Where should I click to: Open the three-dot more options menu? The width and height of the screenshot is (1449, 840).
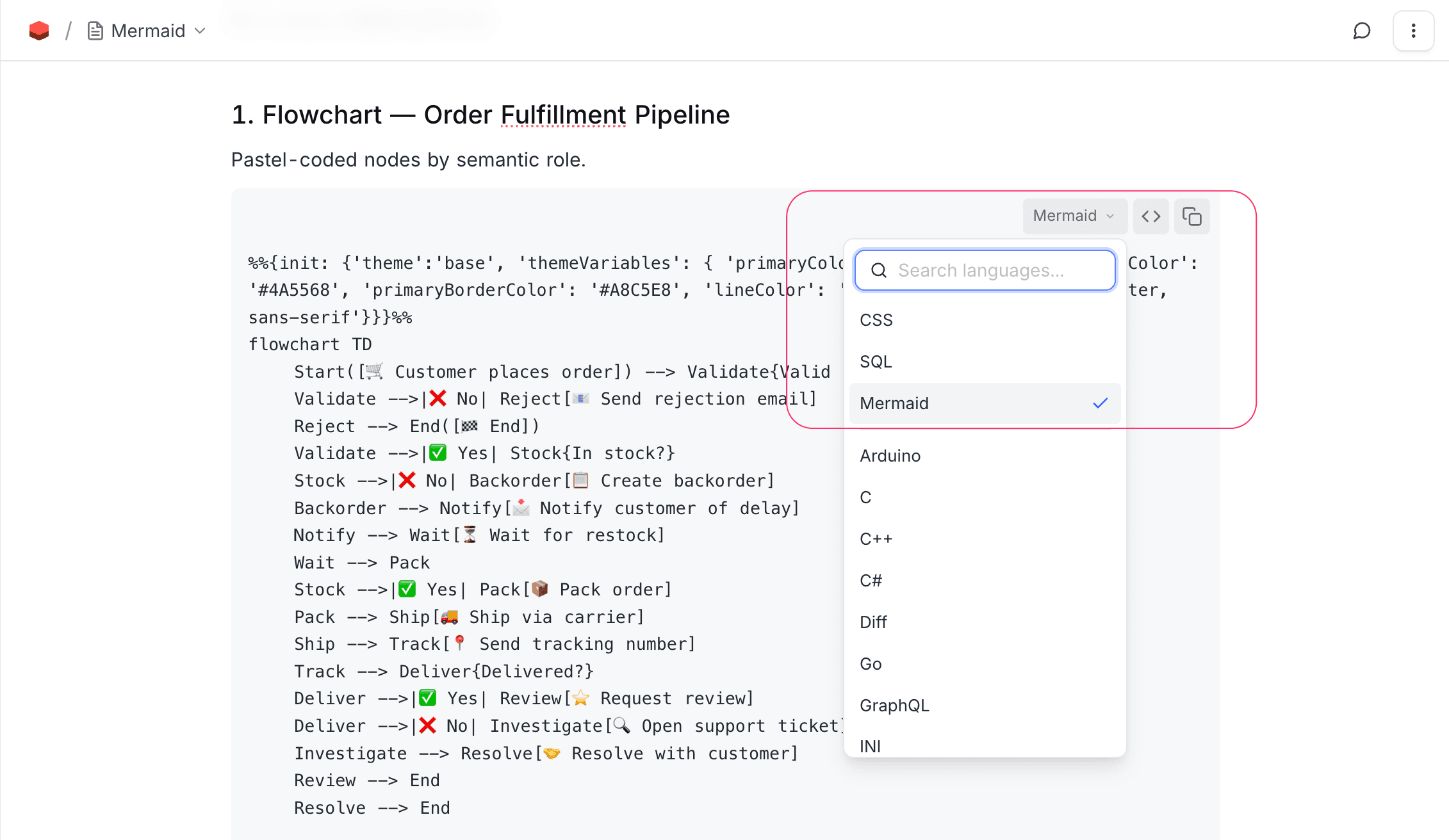pyautogui.click(x=1413, y=31)
